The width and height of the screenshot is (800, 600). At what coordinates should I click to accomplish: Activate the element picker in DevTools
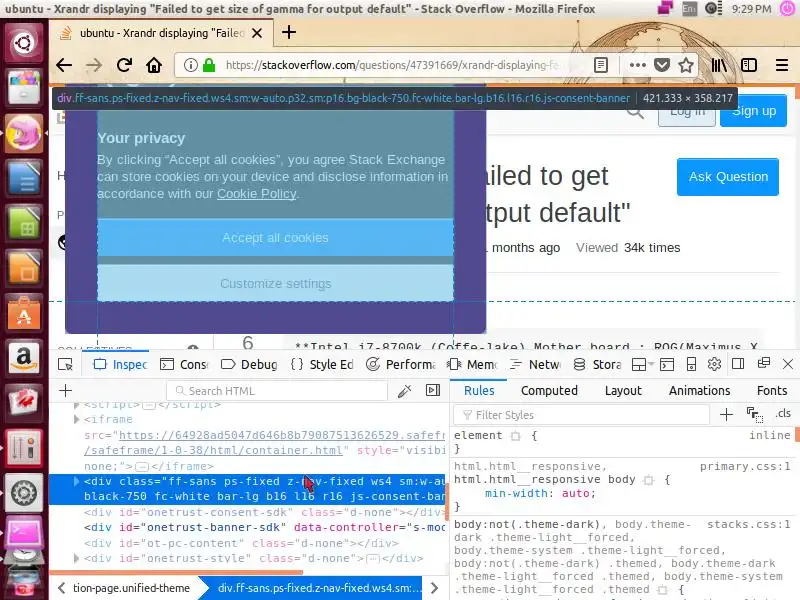point(65,364)
